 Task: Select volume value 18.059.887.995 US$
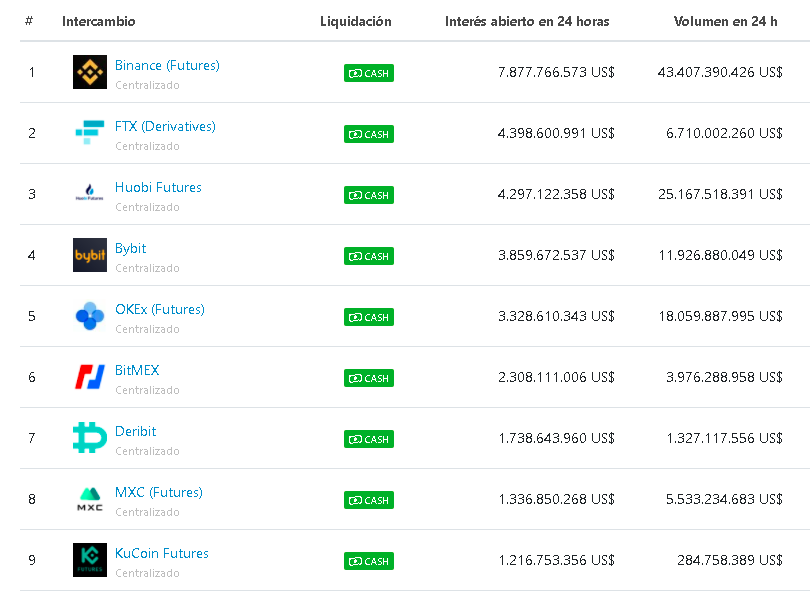tap(721, 316)
